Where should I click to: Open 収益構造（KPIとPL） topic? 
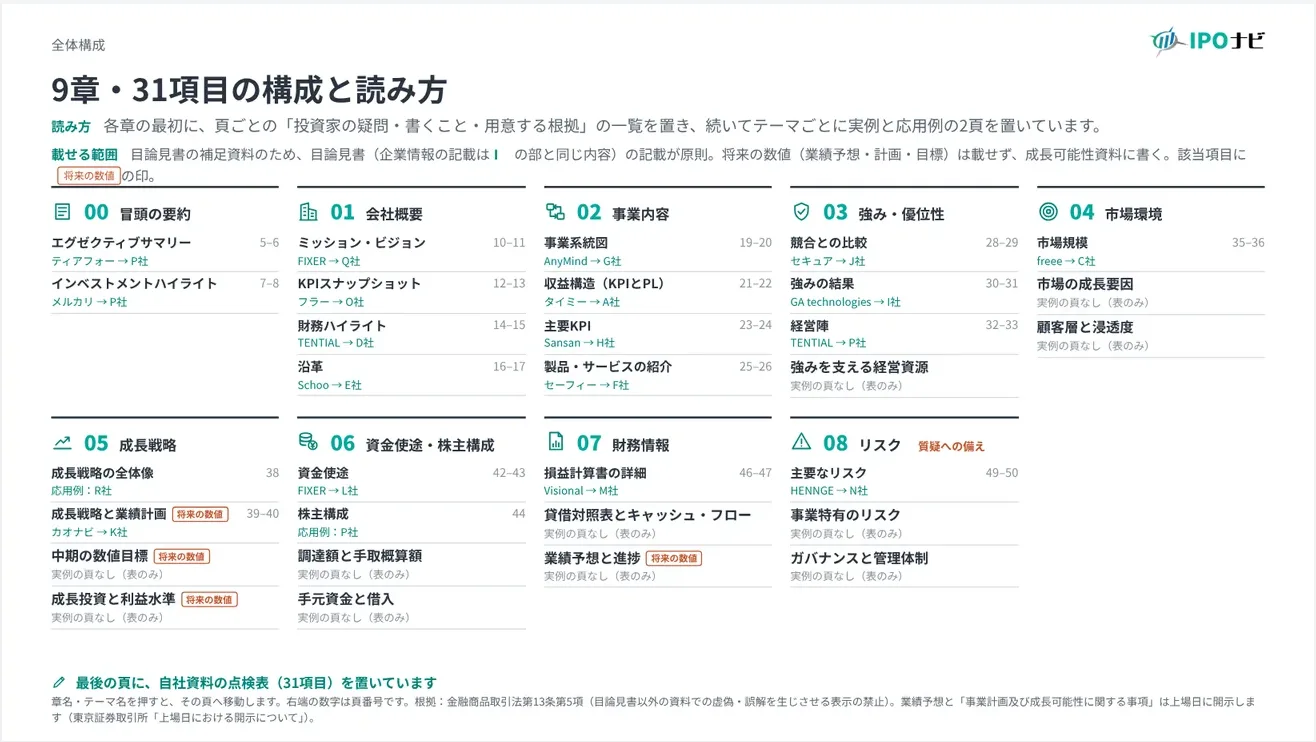click(x=605, y=284)
